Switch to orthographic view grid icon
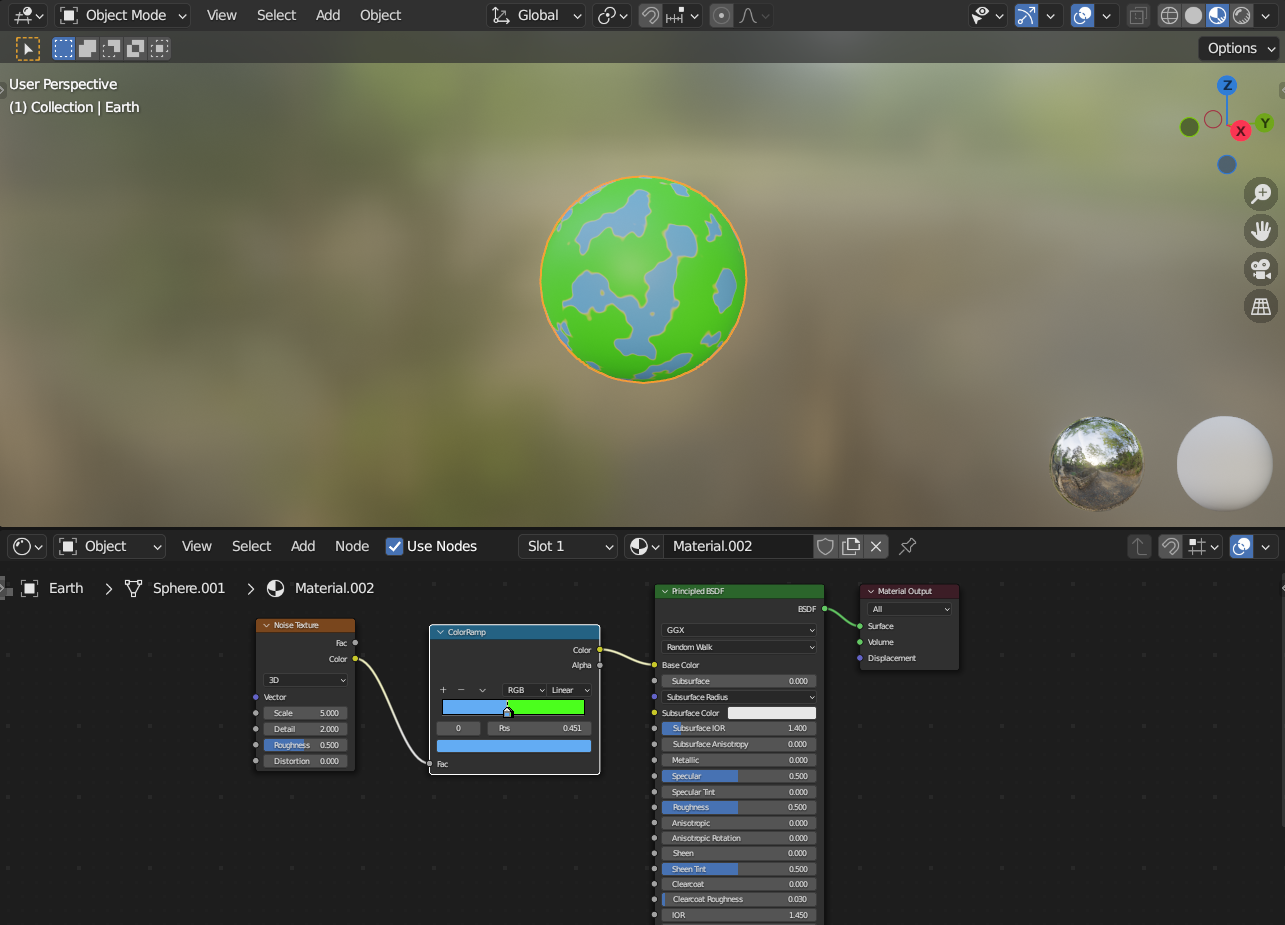 click(1261, 306)
